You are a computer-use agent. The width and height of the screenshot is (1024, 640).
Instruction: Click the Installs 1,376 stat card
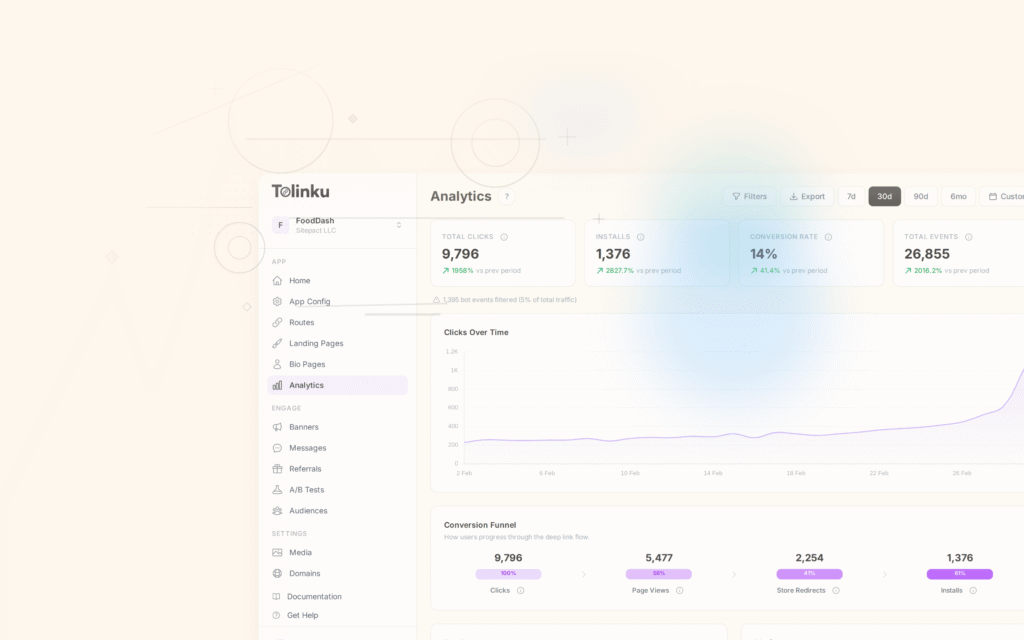pyautogui.click(x=657, y=253)
